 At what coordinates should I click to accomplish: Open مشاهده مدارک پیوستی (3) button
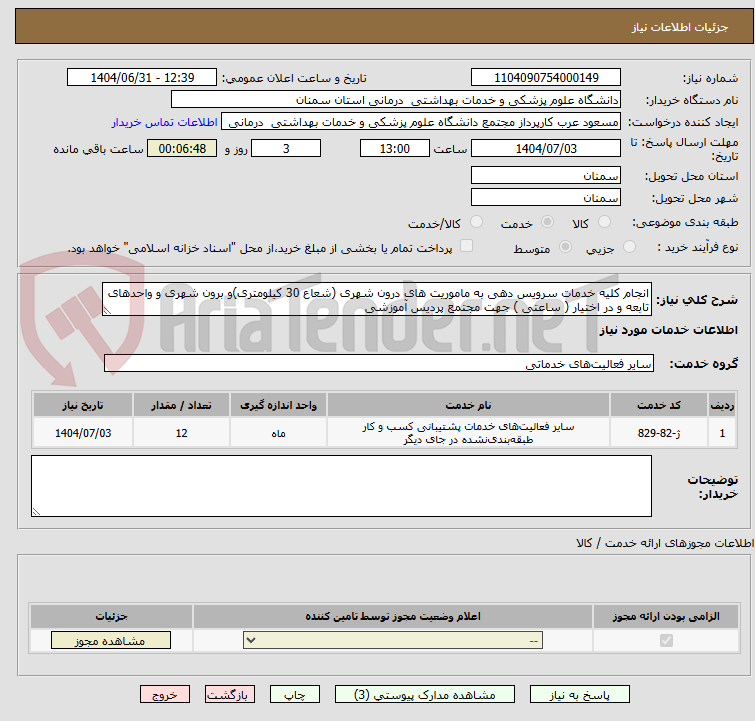coord(424,695)
